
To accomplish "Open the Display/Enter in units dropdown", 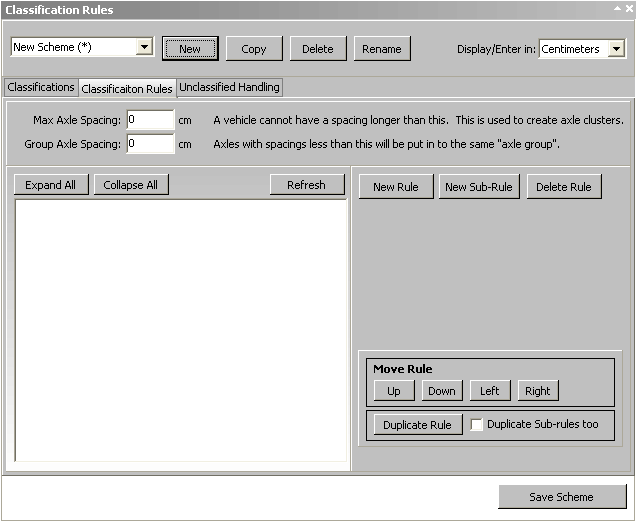I will (x=616, y=49).
